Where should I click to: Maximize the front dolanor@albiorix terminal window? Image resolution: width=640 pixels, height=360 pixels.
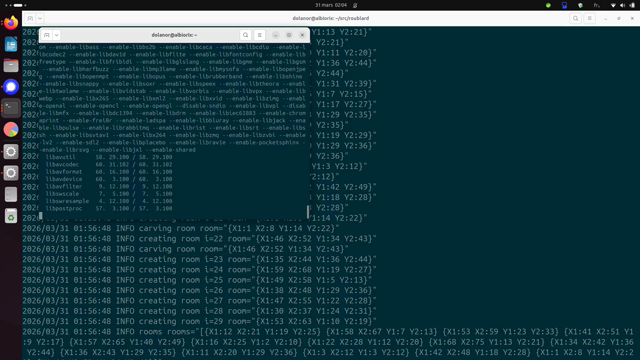(289, 35)
